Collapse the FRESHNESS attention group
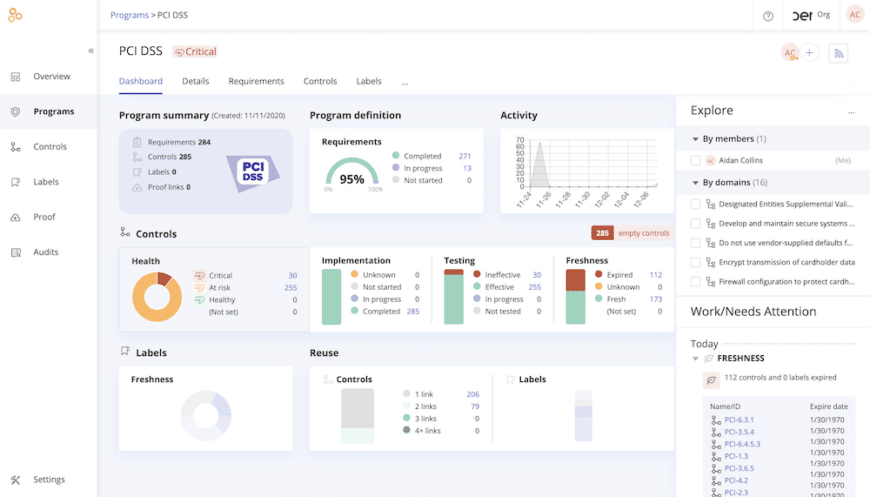Image resolution: width=870 pixels, height=497 pixels. coord(696,358)
